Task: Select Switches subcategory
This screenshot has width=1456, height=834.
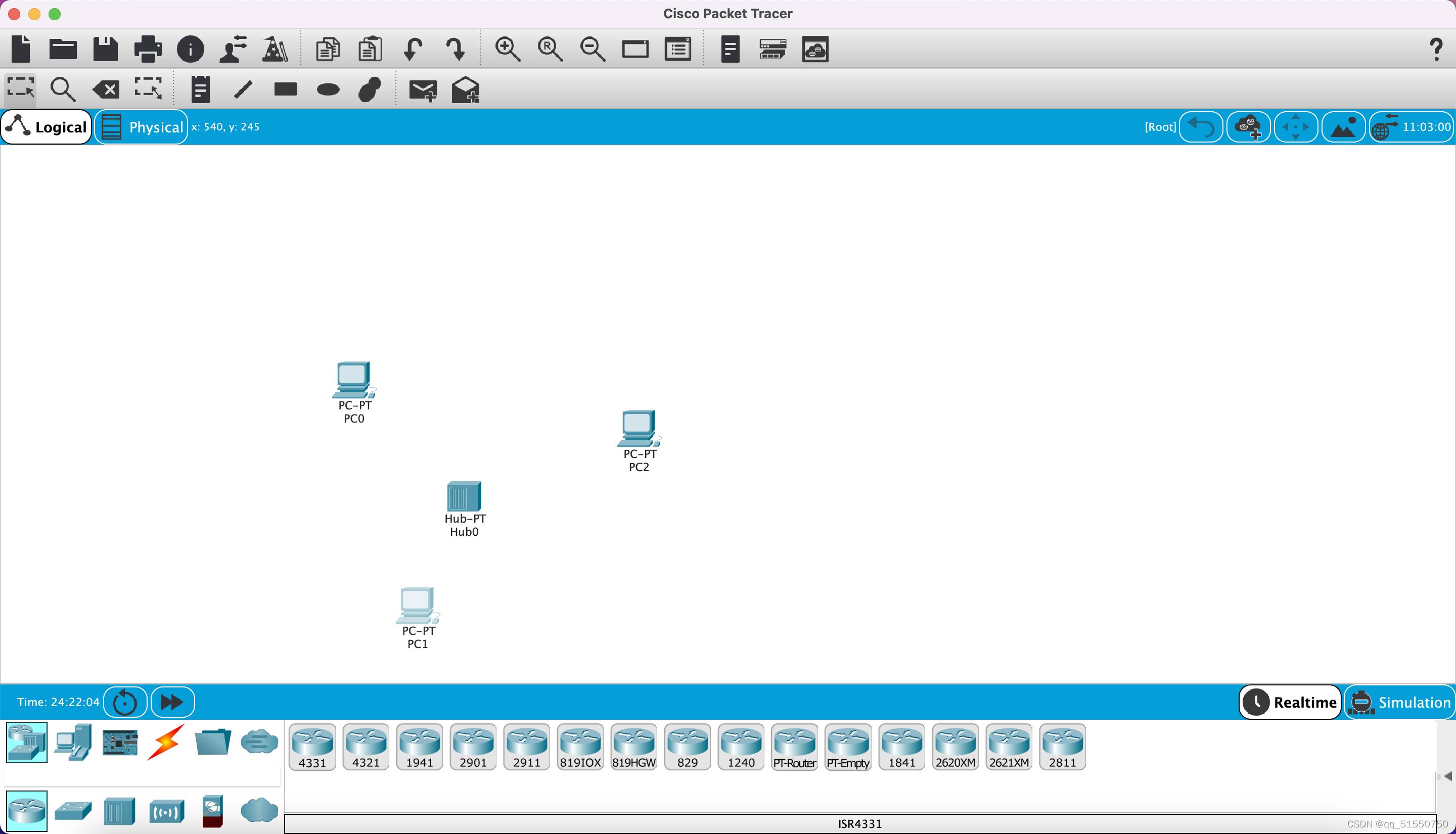Action: tap(73, 811)
